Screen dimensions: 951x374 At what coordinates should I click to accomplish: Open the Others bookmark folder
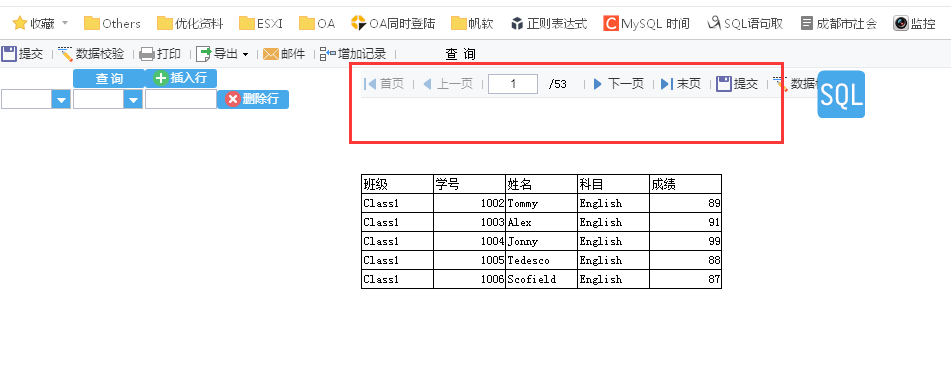coord(112,24)
